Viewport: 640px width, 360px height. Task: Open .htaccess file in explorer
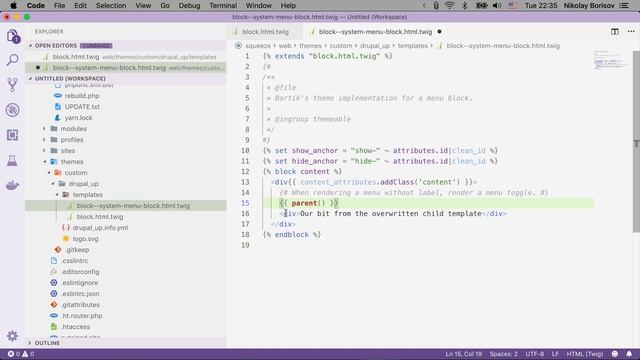76,327
